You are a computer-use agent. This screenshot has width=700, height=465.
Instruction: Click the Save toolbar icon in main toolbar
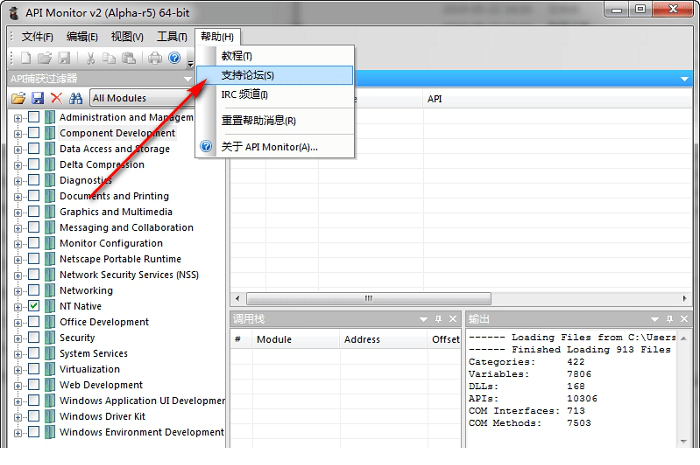65,58
